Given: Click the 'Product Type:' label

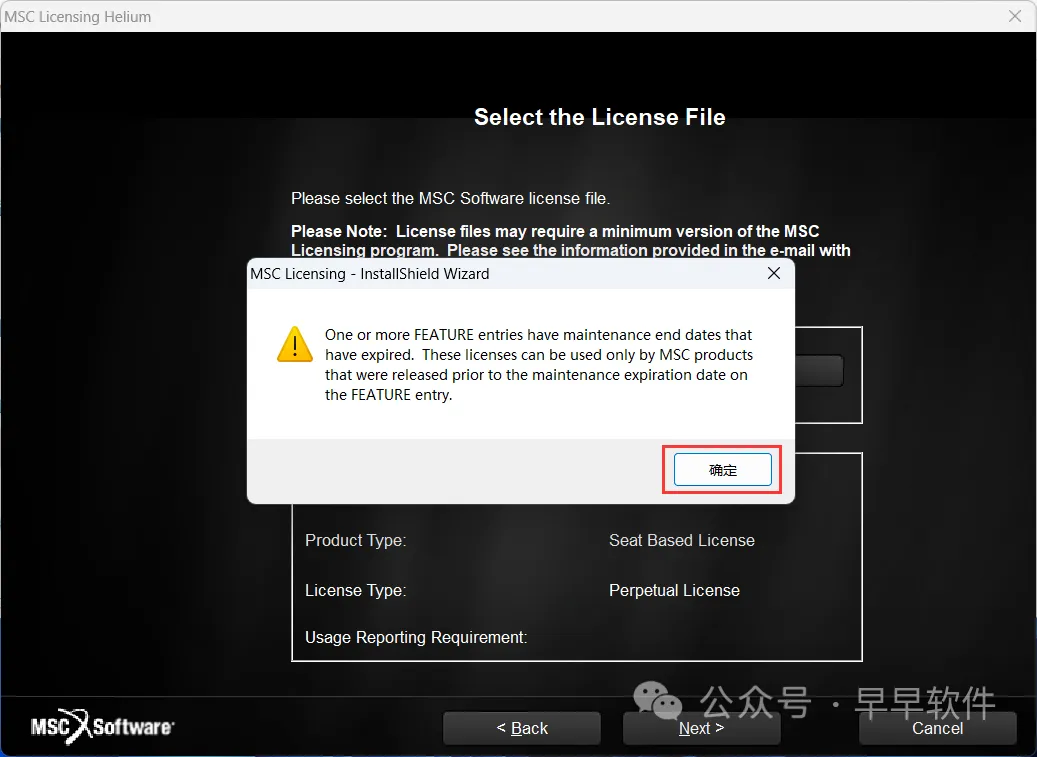Looking at the screenshot, I should (x=355, y=540).
